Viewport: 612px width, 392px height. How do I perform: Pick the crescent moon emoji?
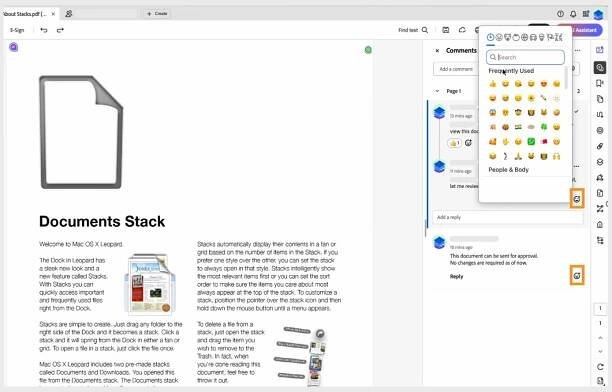(x=505, y=156)
